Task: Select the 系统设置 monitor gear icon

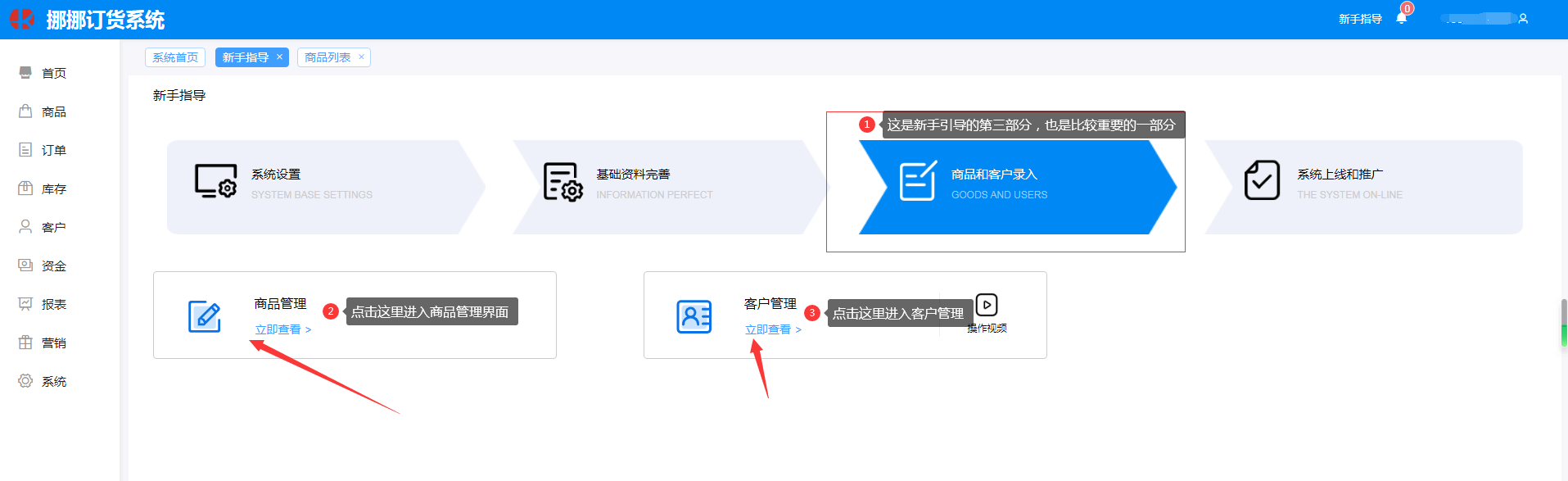Action: coord(215,182)
